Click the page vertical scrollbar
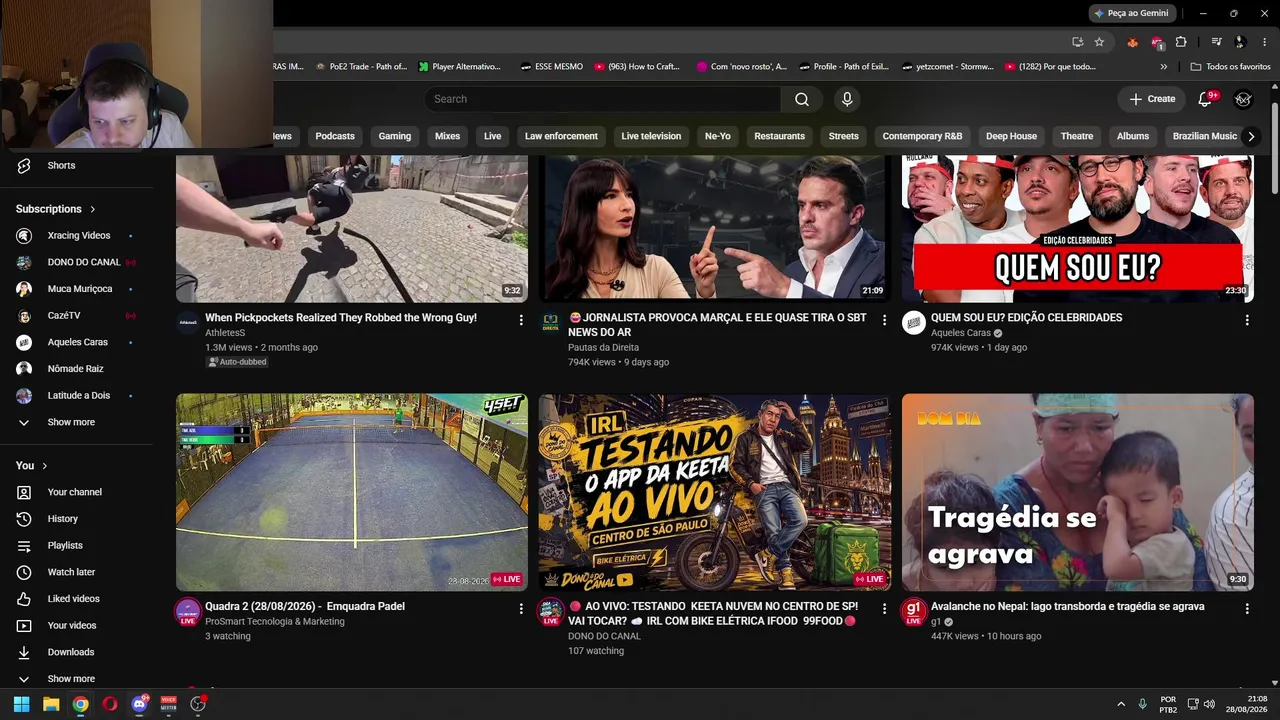Image resolution: width=1280 pixels, height=720 pixels. [1274, 150]
